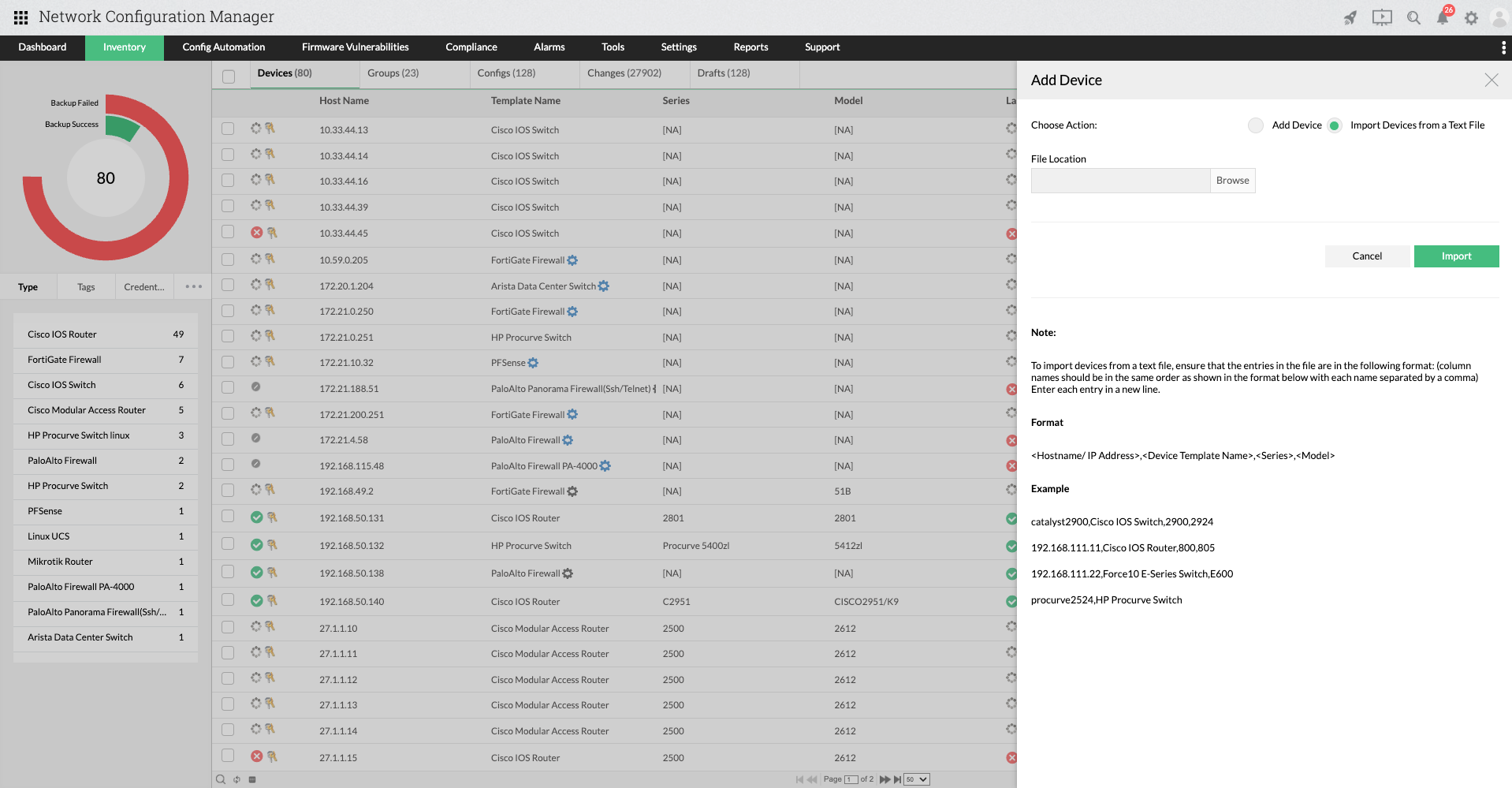Go to the next page of devices
The width and height of the screenshot is (1512, 788).
[x=884, y=779]
